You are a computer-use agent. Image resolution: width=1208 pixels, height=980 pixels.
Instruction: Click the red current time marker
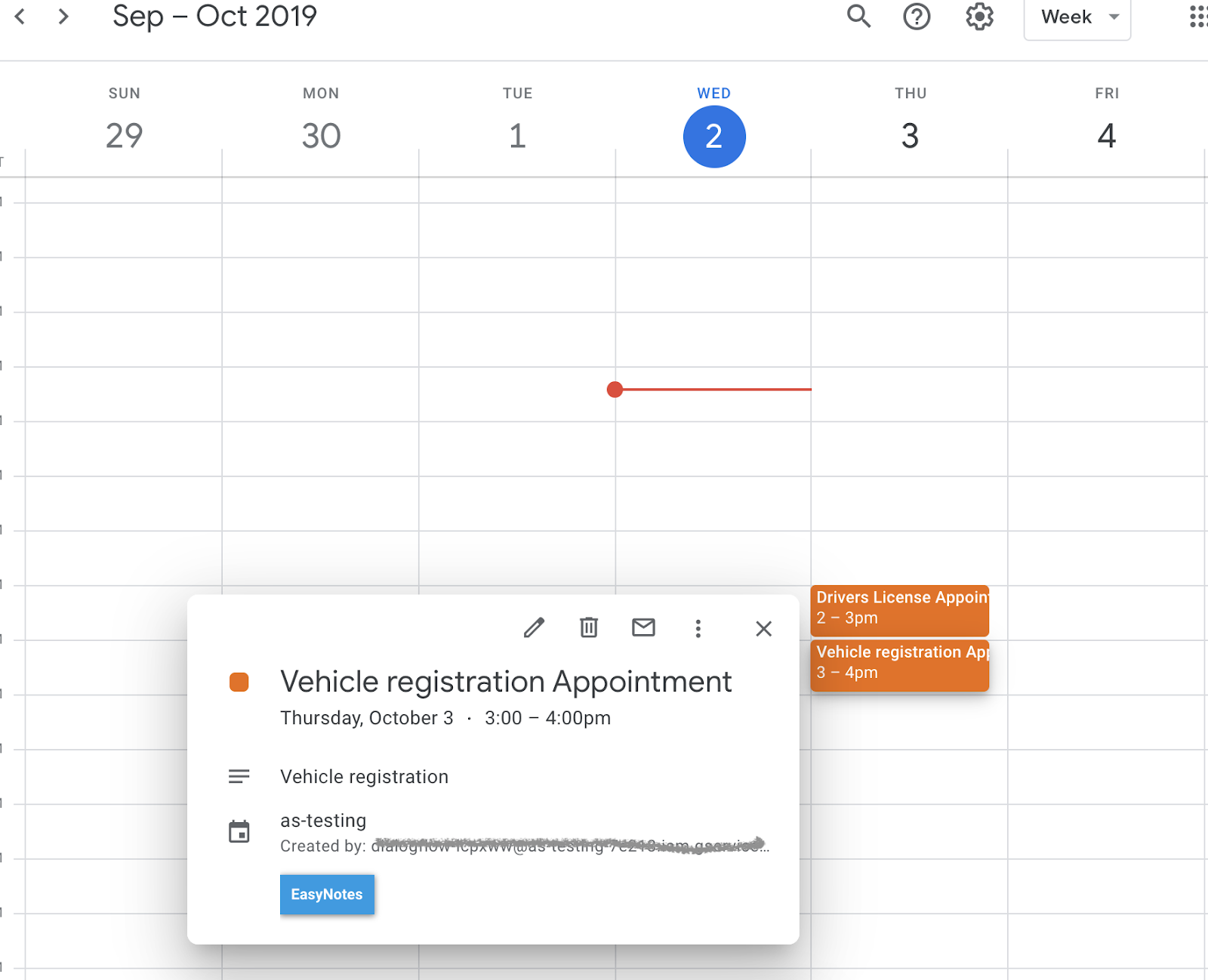pyautogui.click(x=615, y=390)
